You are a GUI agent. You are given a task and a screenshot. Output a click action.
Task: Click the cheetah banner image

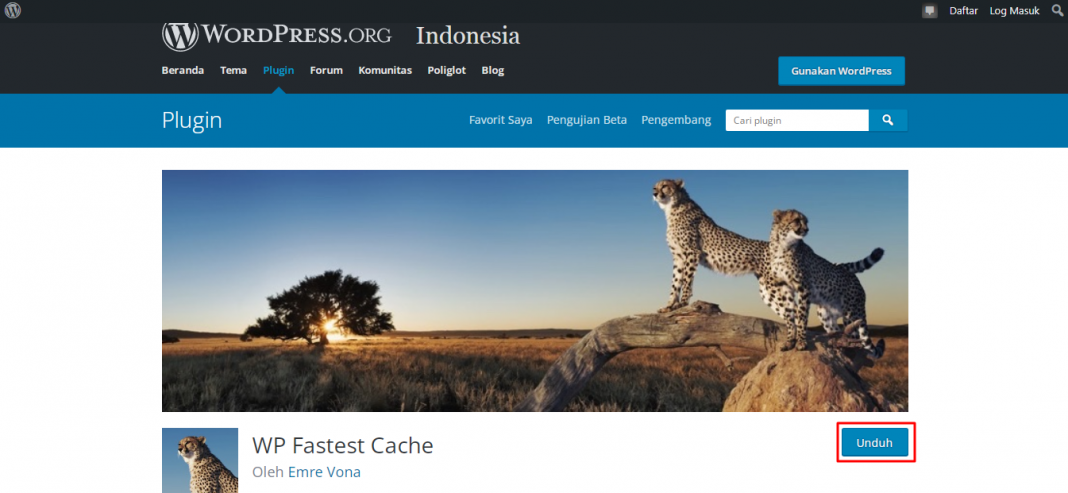[x=535, y=291]
